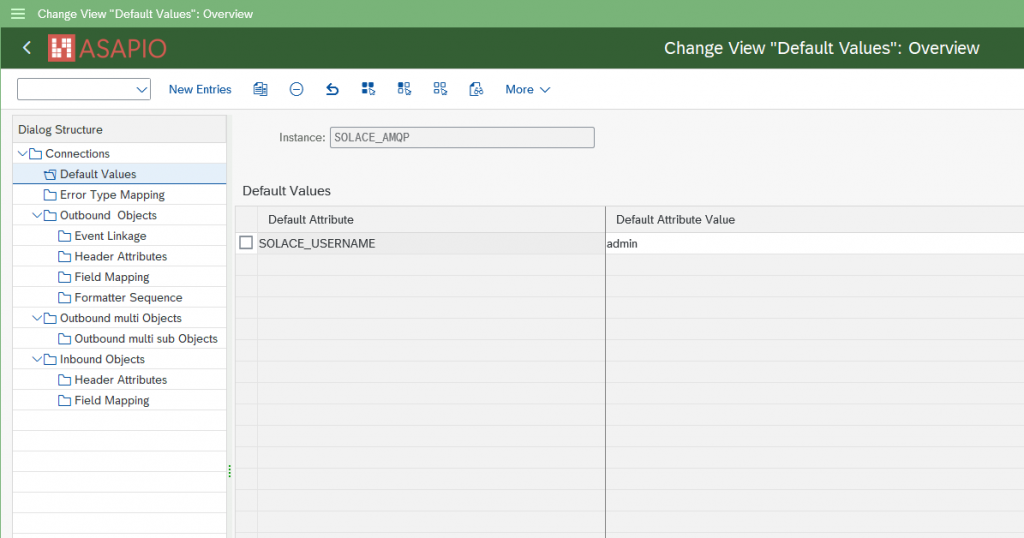Click the New Entries button
The height and width of the screenshot is (538, 1024).
tap(200, 89)
